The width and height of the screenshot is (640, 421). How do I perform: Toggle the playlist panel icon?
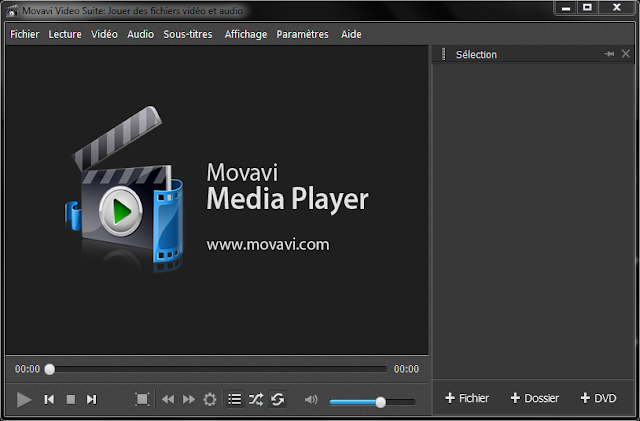coord(235,399)
